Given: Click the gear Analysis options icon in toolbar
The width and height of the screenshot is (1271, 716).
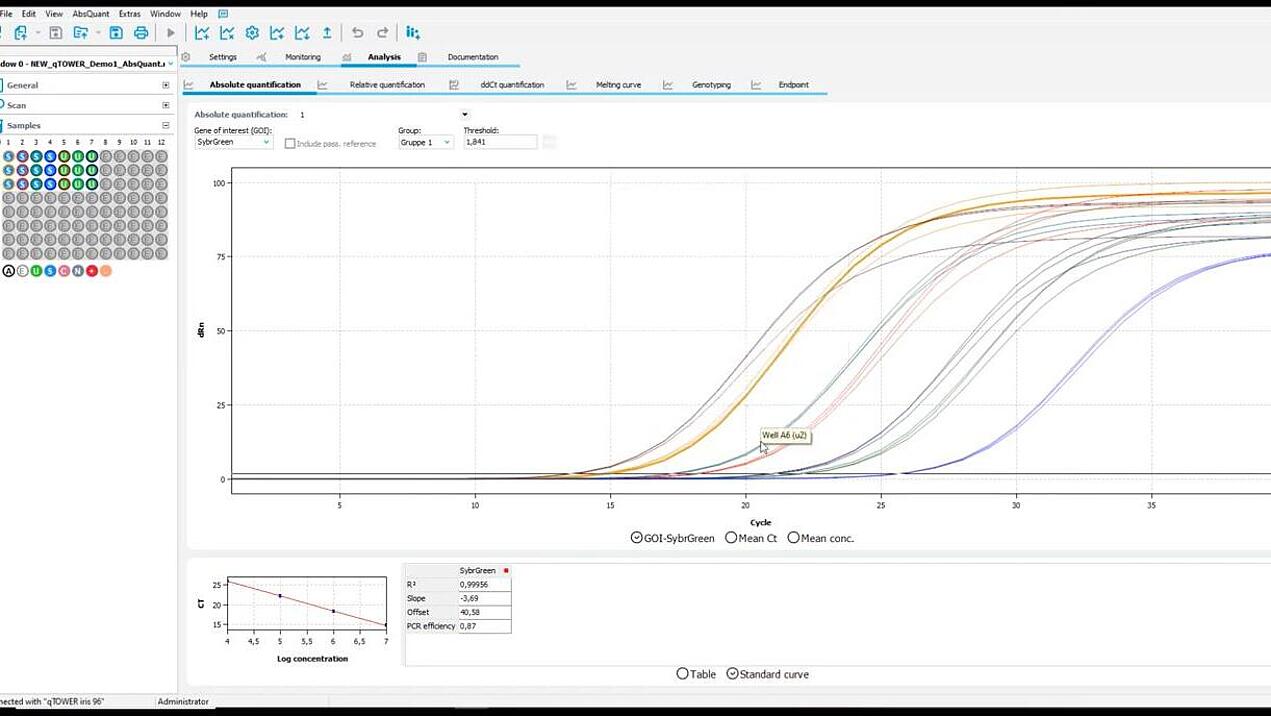Looking at the screenshot, I should [x=252, y=33].
